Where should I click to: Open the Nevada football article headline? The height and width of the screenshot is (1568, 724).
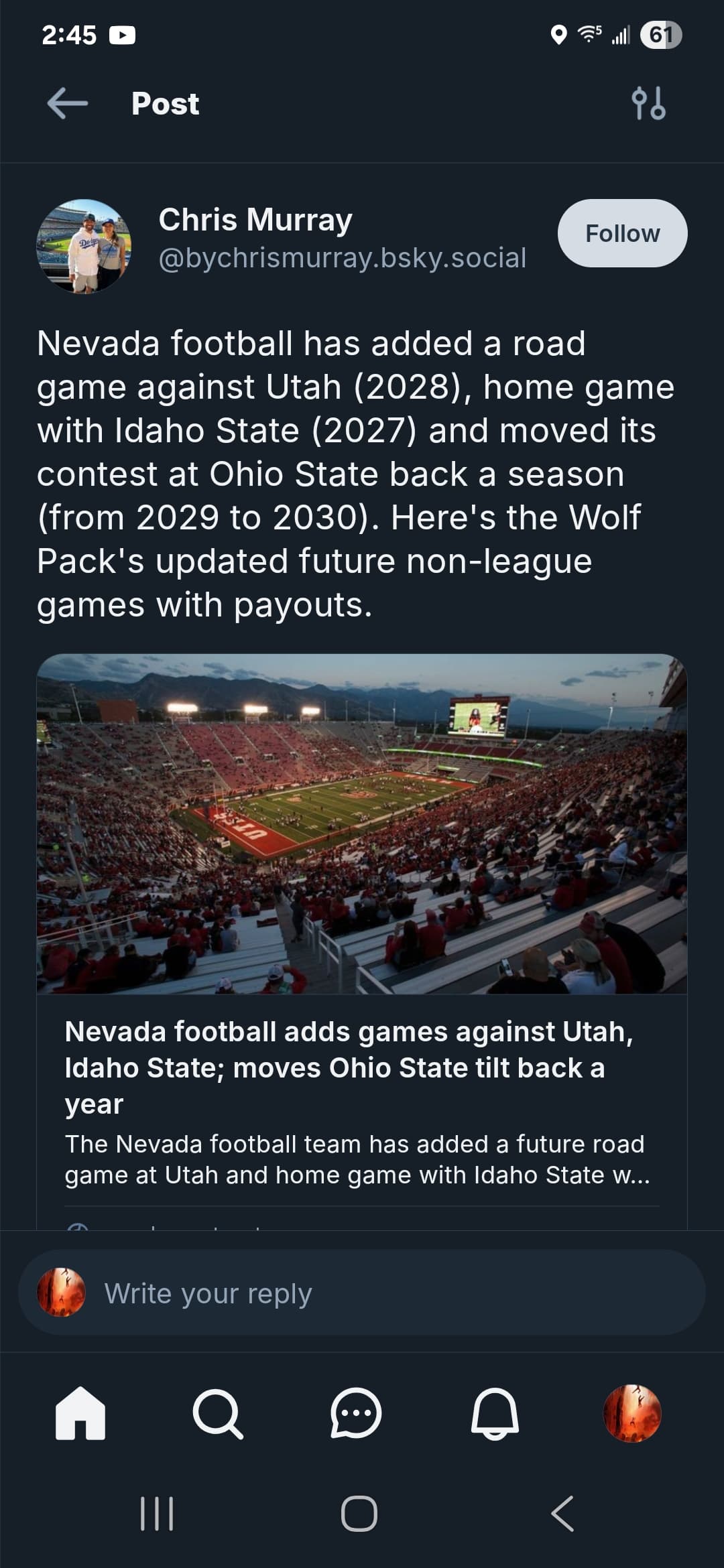coord(349,1067)
